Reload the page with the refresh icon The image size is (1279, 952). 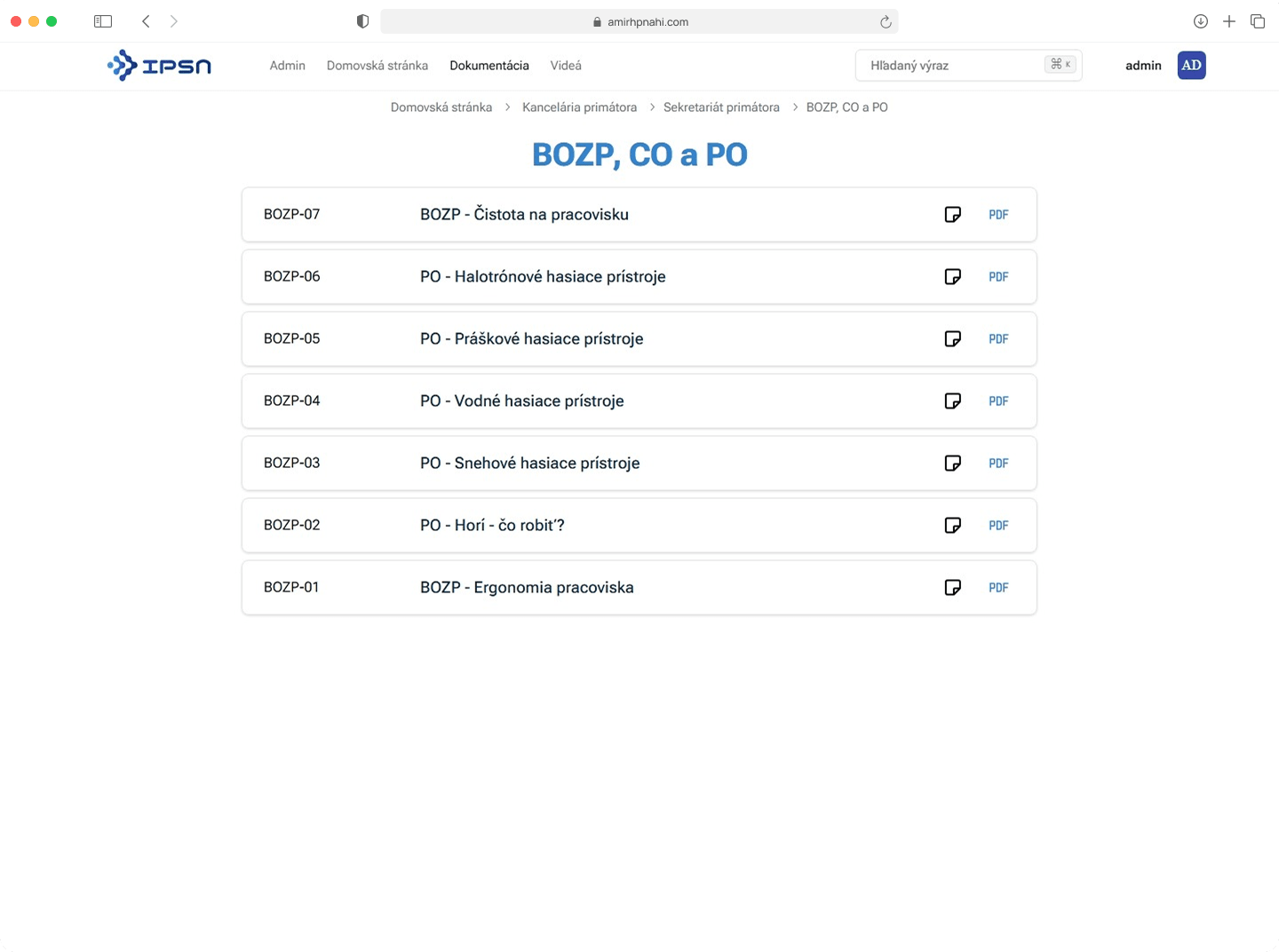[x=885, y=20]
